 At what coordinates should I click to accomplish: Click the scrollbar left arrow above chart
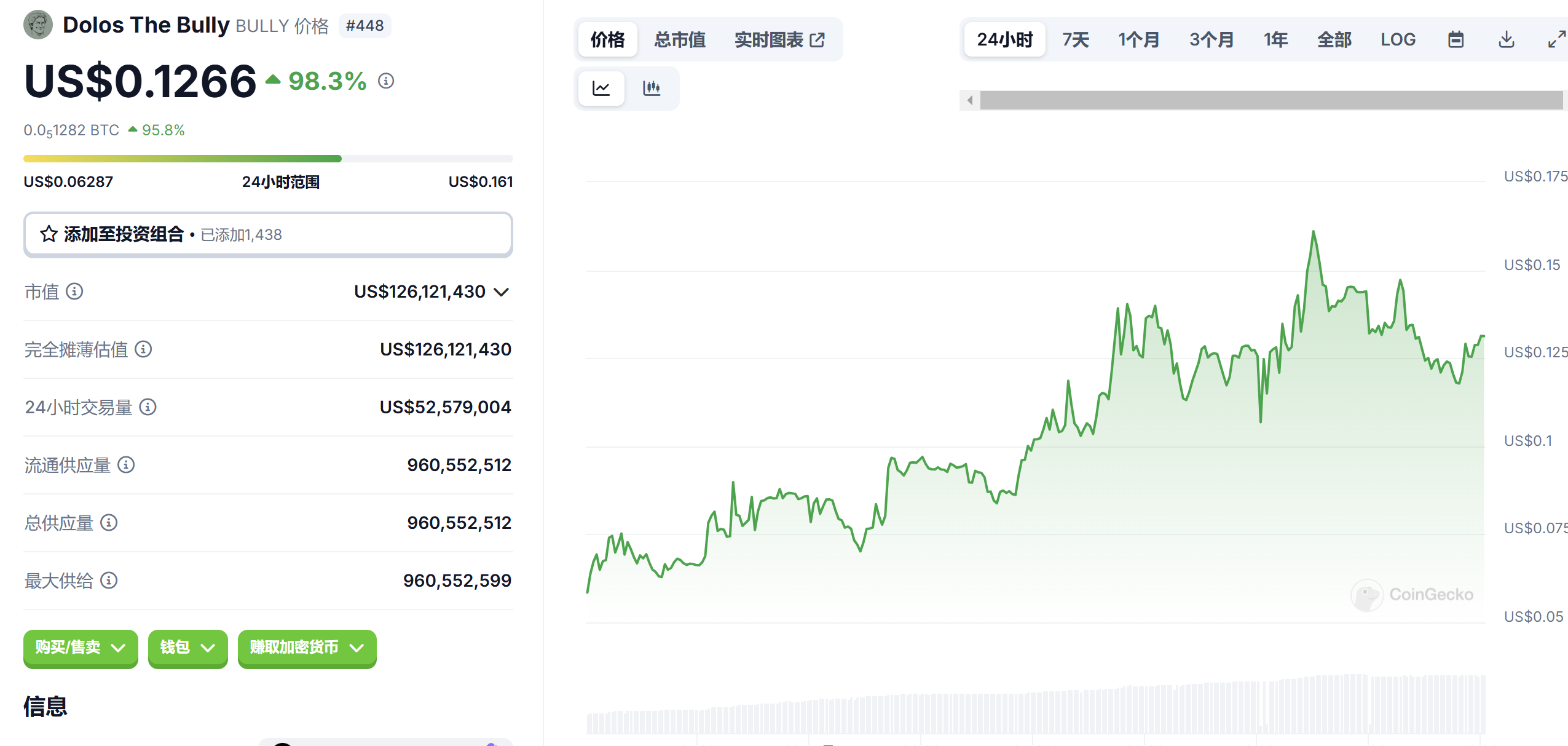[x=970, y=100]
